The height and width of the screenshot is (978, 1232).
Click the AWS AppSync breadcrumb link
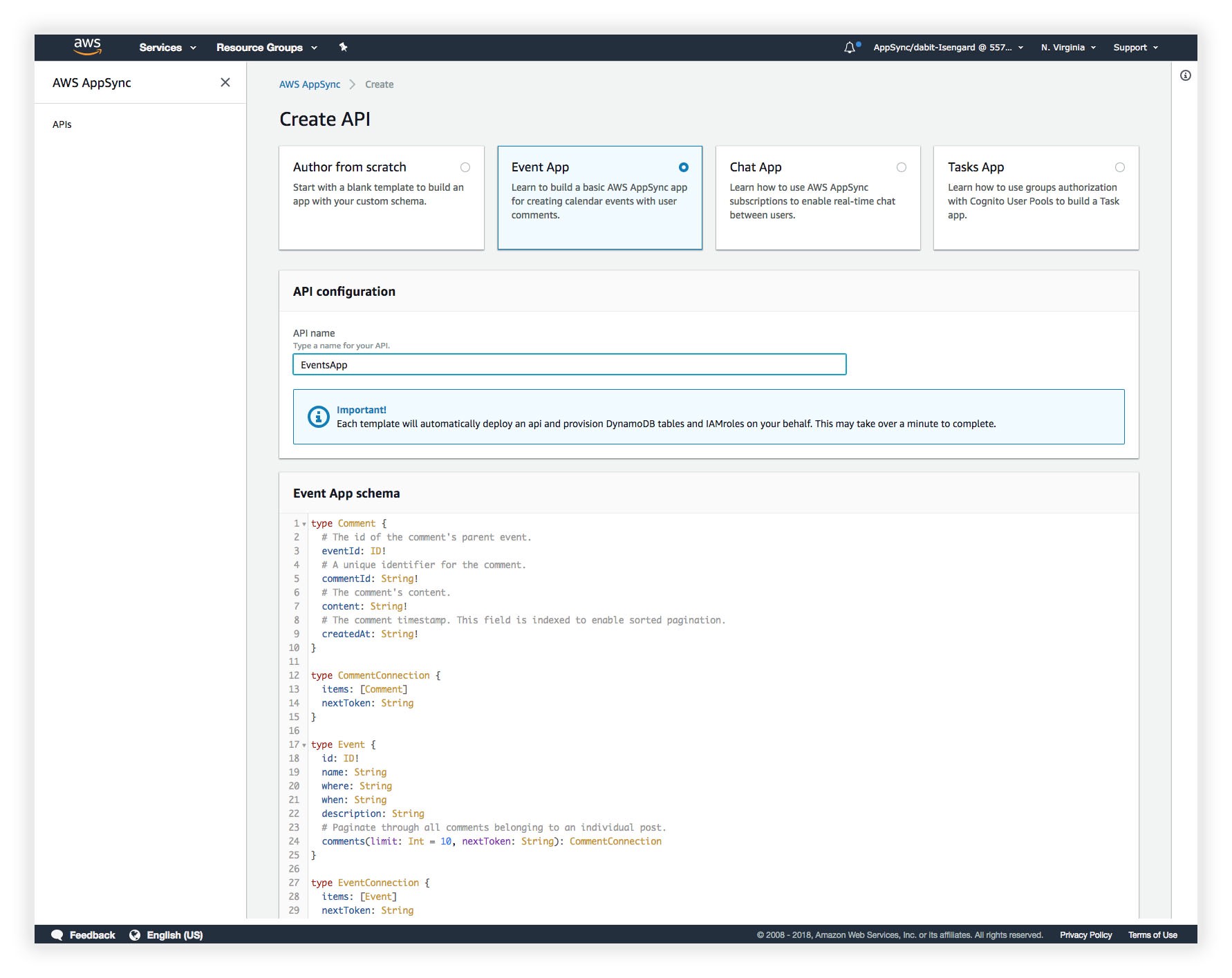click(x=310, y=84)
